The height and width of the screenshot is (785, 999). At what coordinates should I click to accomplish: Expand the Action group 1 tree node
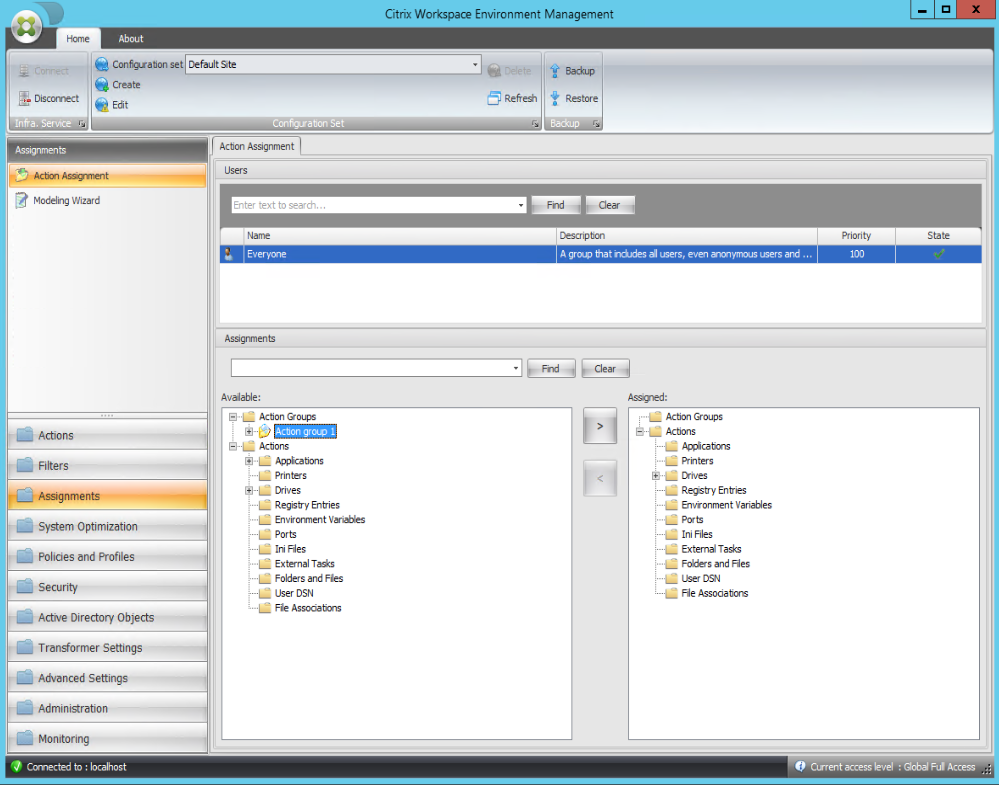249,432
